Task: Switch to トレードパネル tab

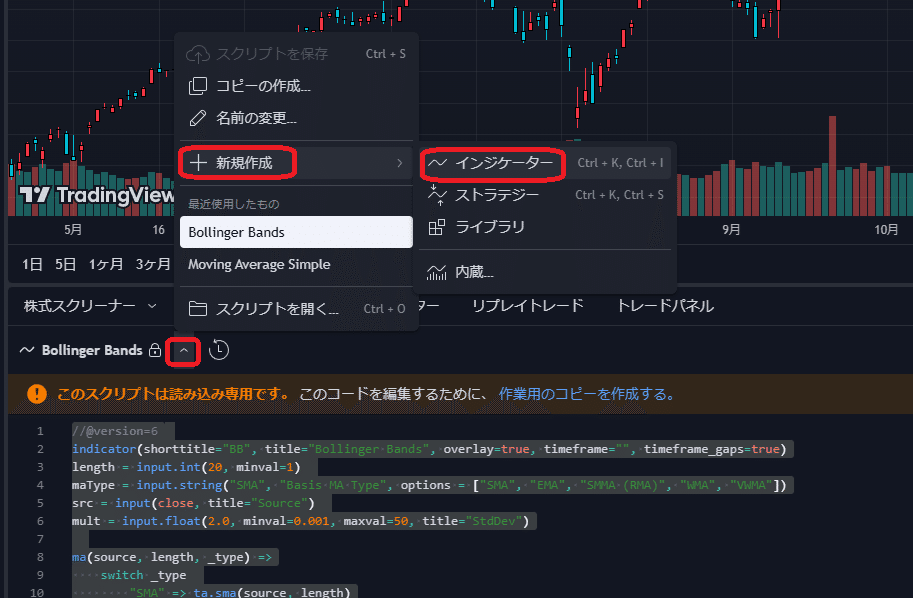Action: pyautogui.click(x=665, y=306)
